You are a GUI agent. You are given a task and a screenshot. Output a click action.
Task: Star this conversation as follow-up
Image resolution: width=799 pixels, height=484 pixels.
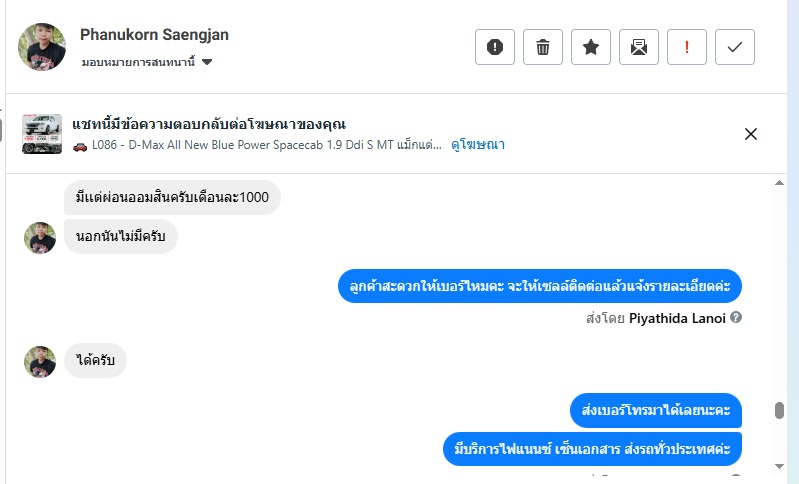coord(590,47)
